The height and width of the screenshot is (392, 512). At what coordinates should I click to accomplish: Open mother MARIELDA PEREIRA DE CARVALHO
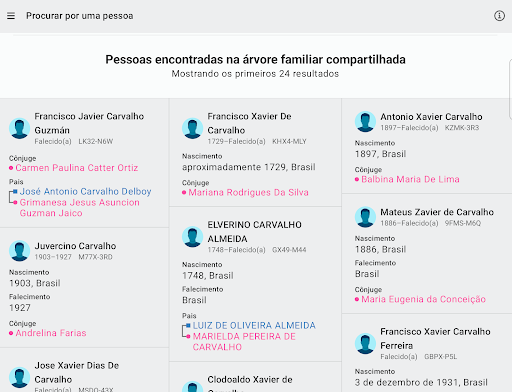point(244,342)
